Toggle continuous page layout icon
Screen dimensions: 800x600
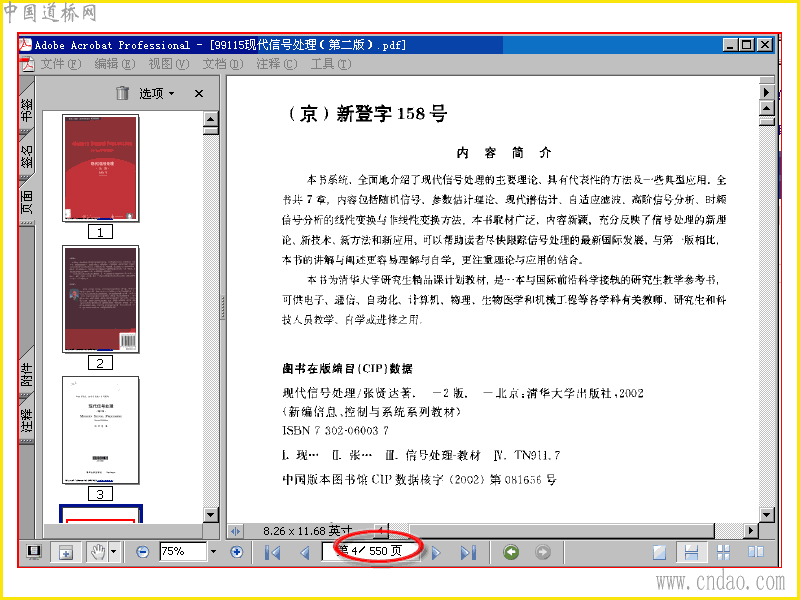click(691, 553)
